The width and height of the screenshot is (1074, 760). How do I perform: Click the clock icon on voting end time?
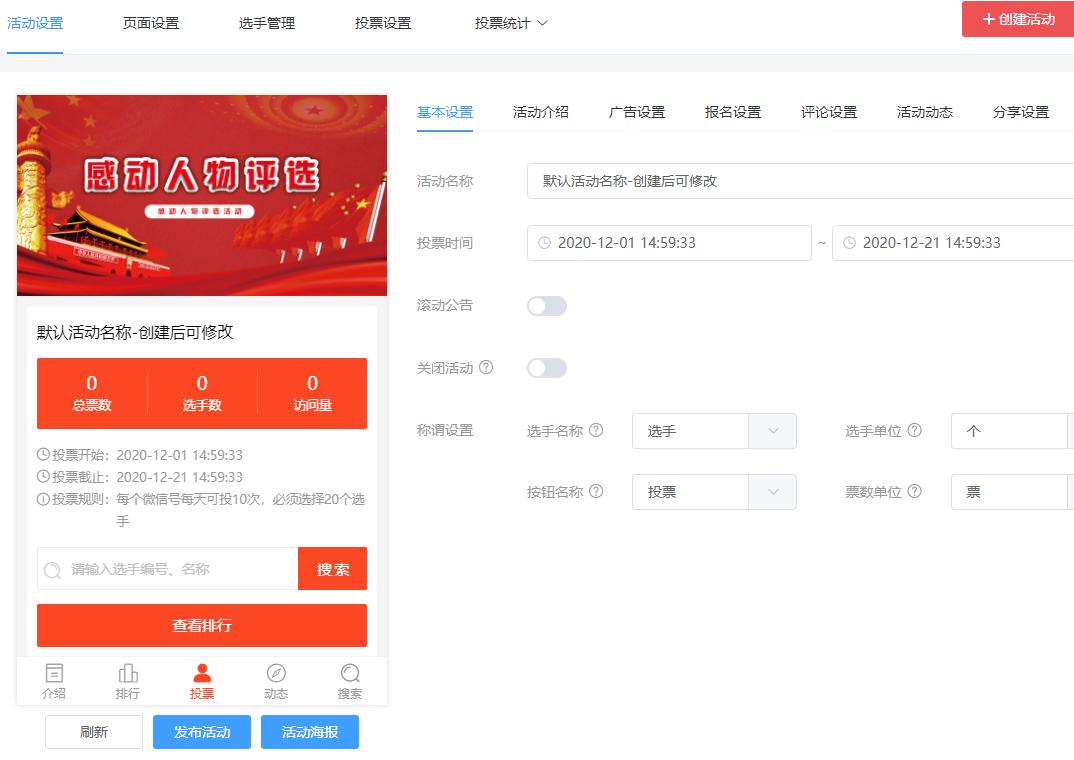point(849,243)
